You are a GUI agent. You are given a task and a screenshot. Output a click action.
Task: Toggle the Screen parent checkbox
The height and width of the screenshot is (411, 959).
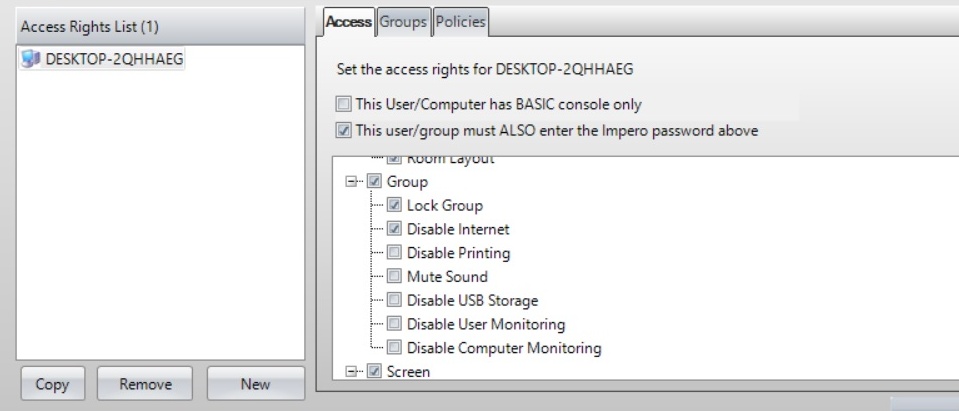click(x=374, y=372)
